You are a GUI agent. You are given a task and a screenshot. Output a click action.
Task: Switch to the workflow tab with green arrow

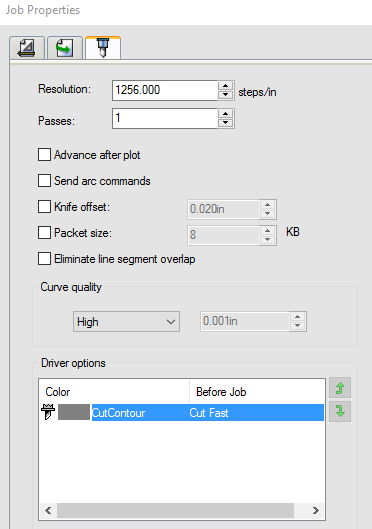click(65, 48)
